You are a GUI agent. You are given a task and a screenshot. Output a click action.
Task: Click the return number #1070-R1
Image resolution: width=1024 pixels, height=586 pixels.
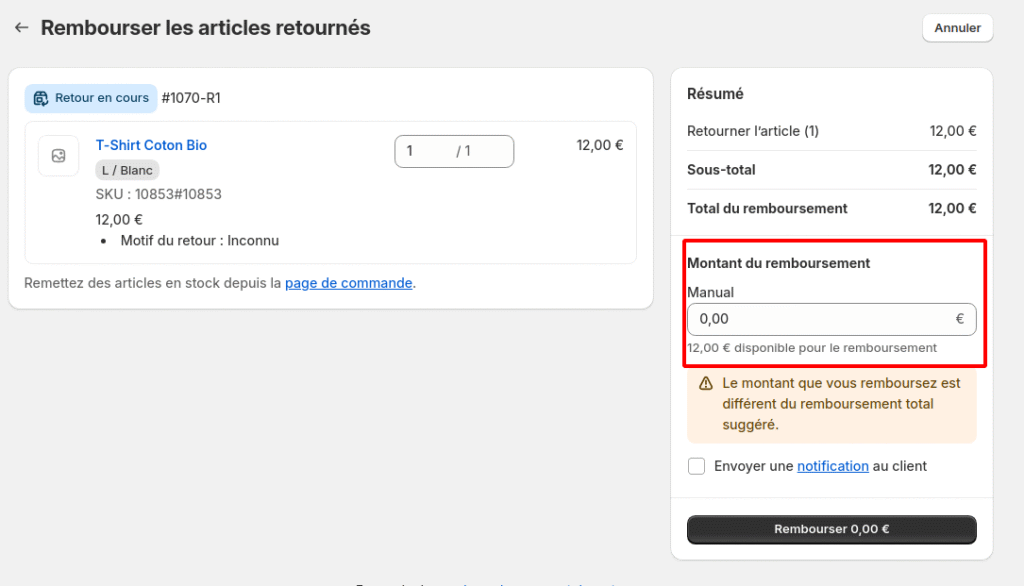191,98
